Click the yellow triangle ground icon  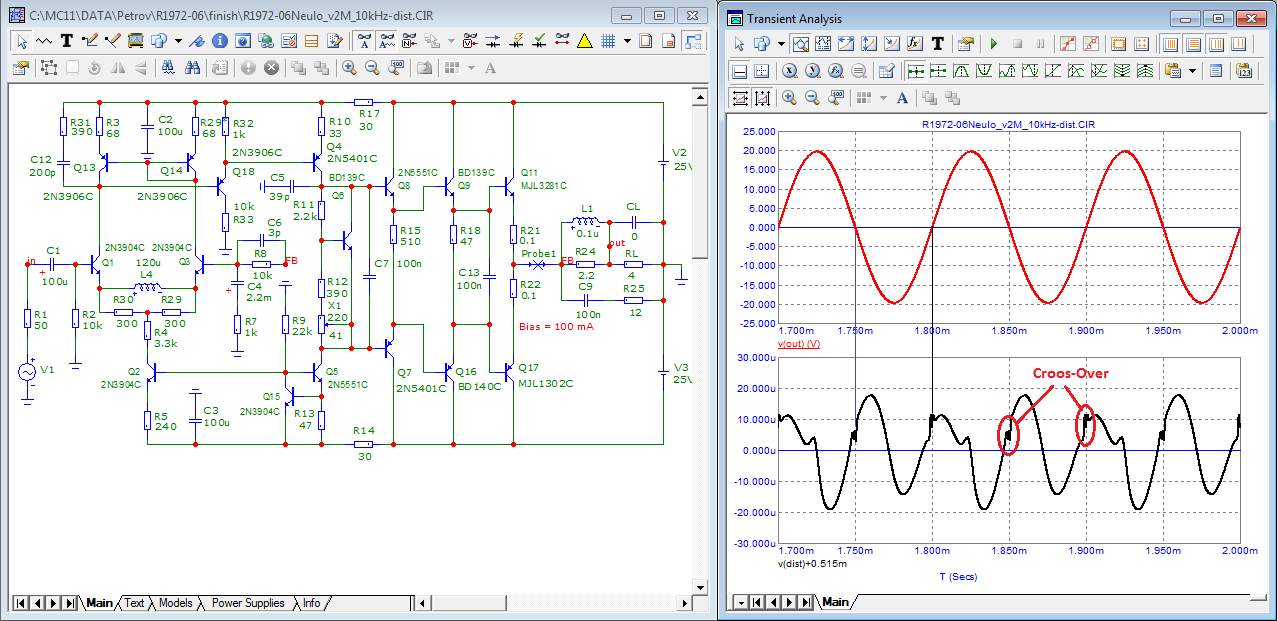584,41
